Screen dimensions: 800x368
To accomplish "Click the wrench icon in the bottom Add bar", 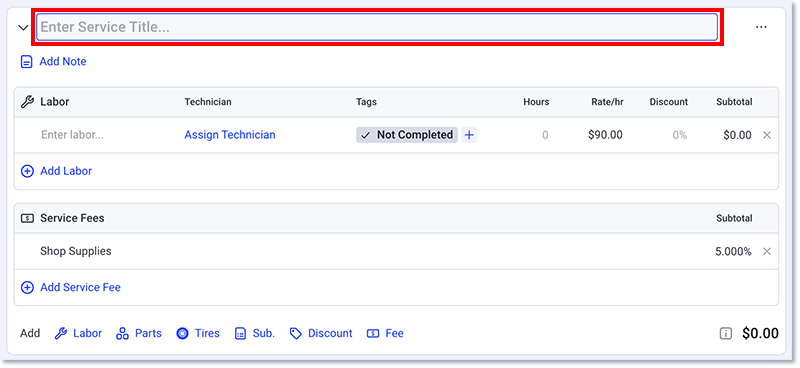I will click(x=61, y=334).
